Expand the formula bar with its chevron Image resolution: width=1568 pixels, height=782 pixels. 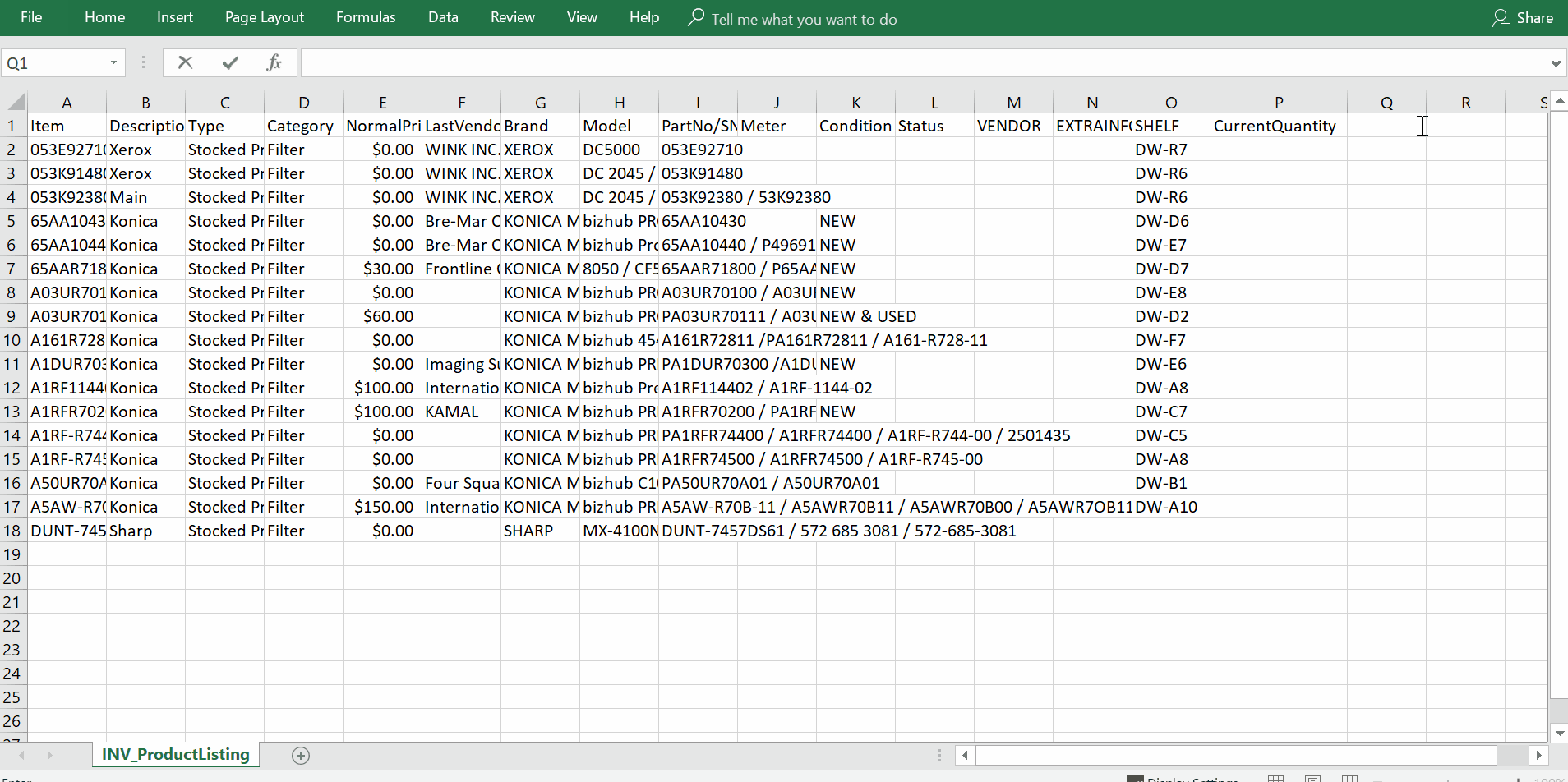click(1556, 62)
